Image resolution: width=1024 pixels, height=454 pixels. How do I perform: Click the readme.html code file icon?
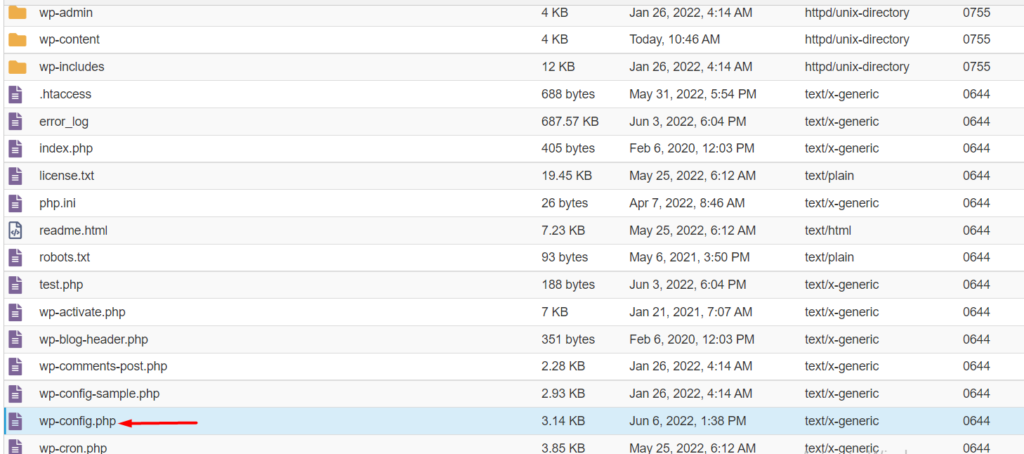[x=15, y=231]
